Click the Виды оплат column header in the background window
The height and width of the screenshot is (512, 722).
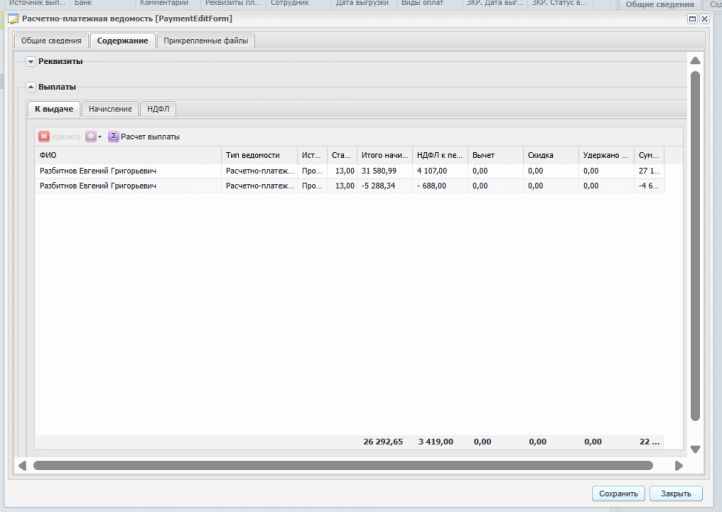[429, 4]
